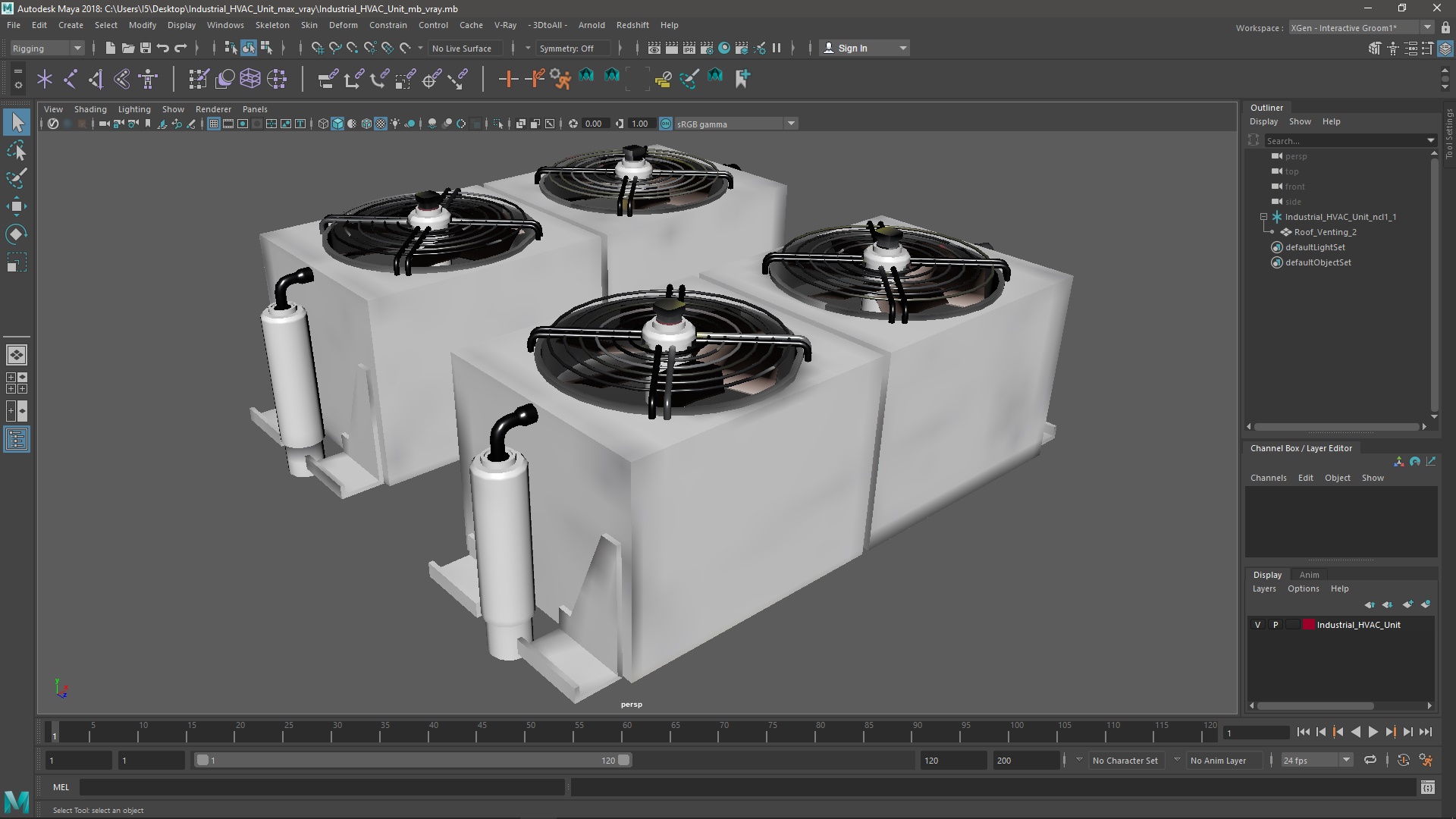Click the red Industrial_HVAC_Unit layer color swatch
Screen dimensions: 1456x819
point(1308,625)
